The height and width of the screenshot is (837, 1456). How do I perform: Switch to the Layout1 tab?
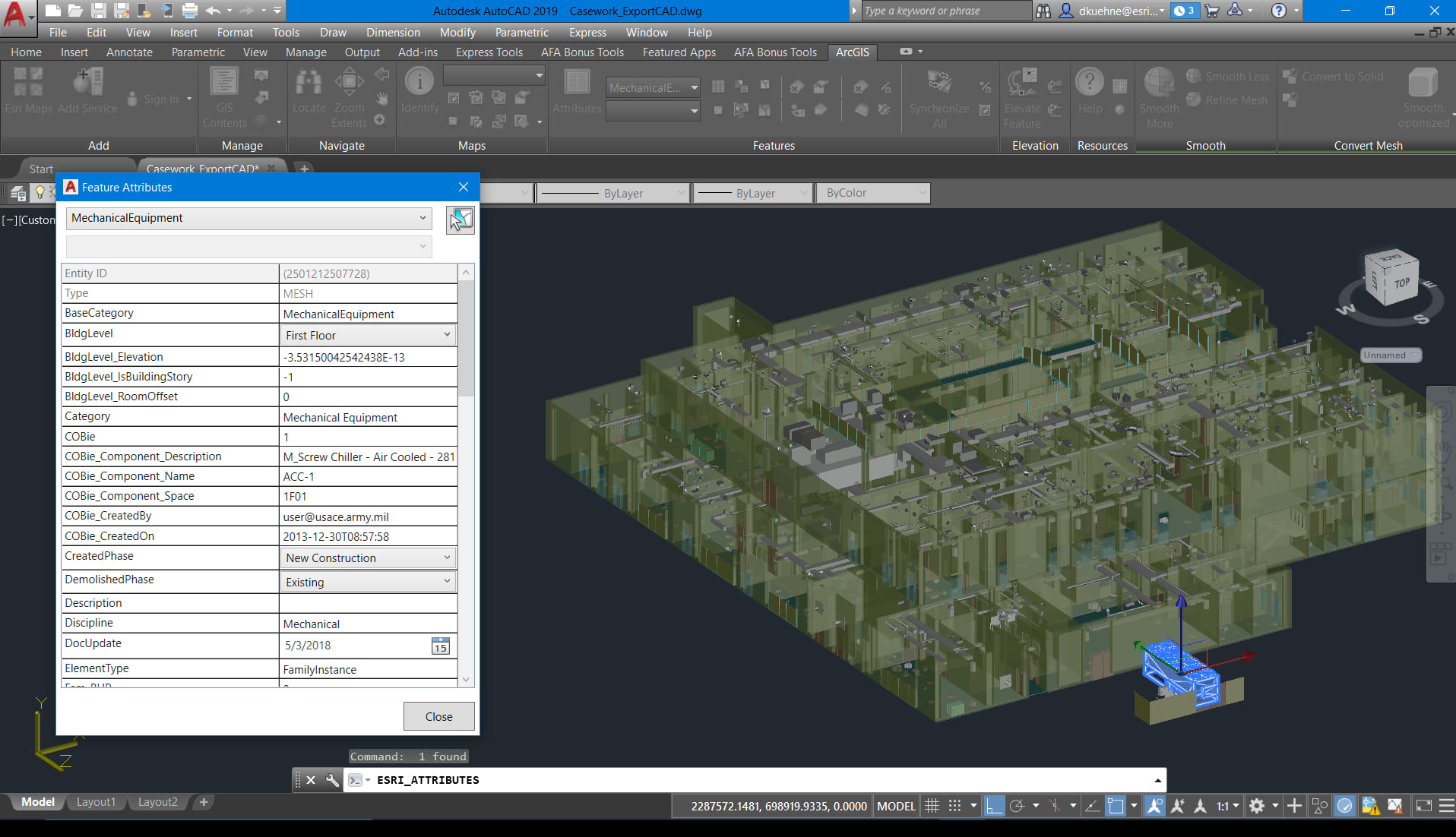pos(96,802)
